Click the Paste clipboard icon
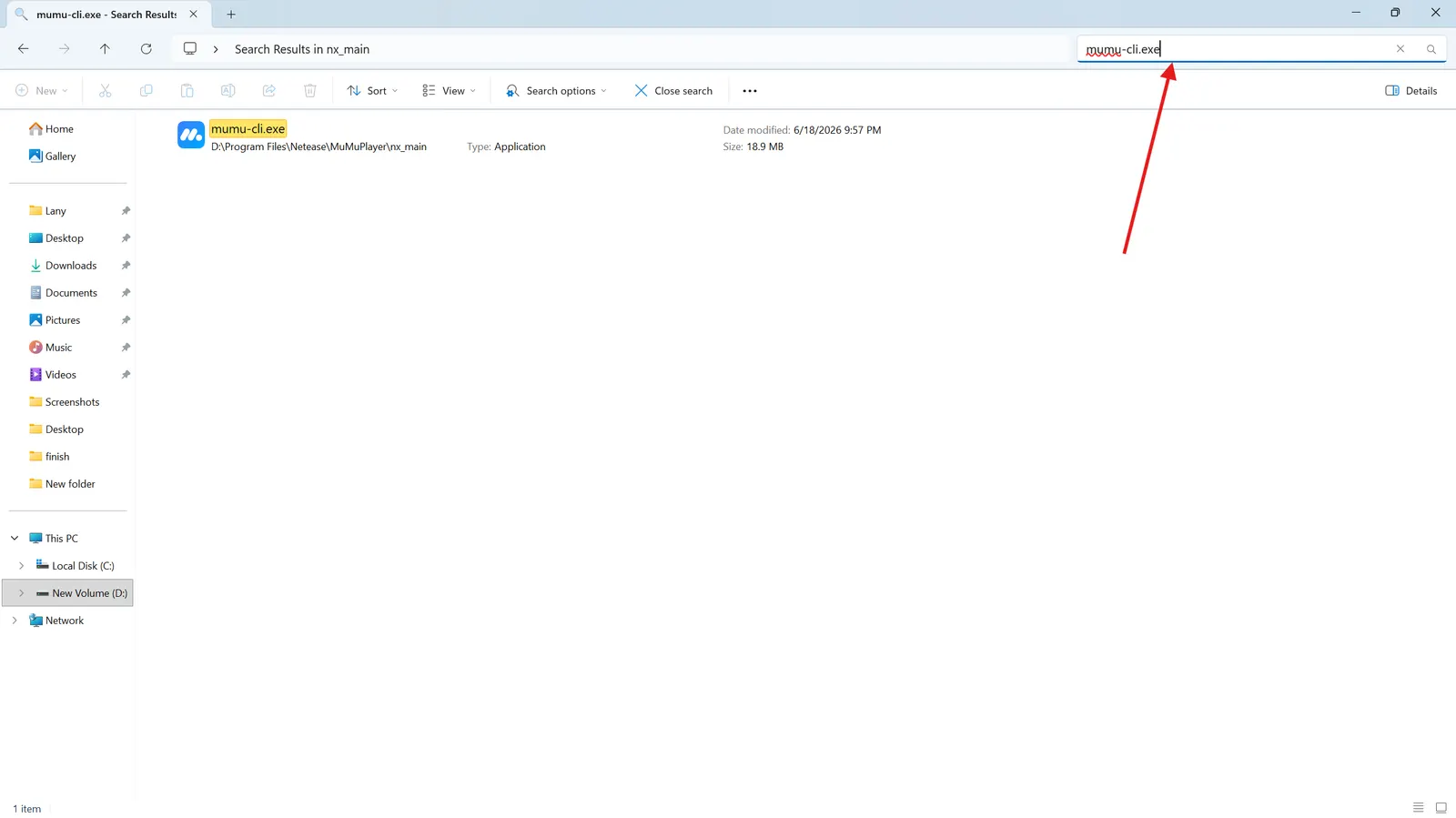Screen dimensions: 1456x818 coord(187,91)
